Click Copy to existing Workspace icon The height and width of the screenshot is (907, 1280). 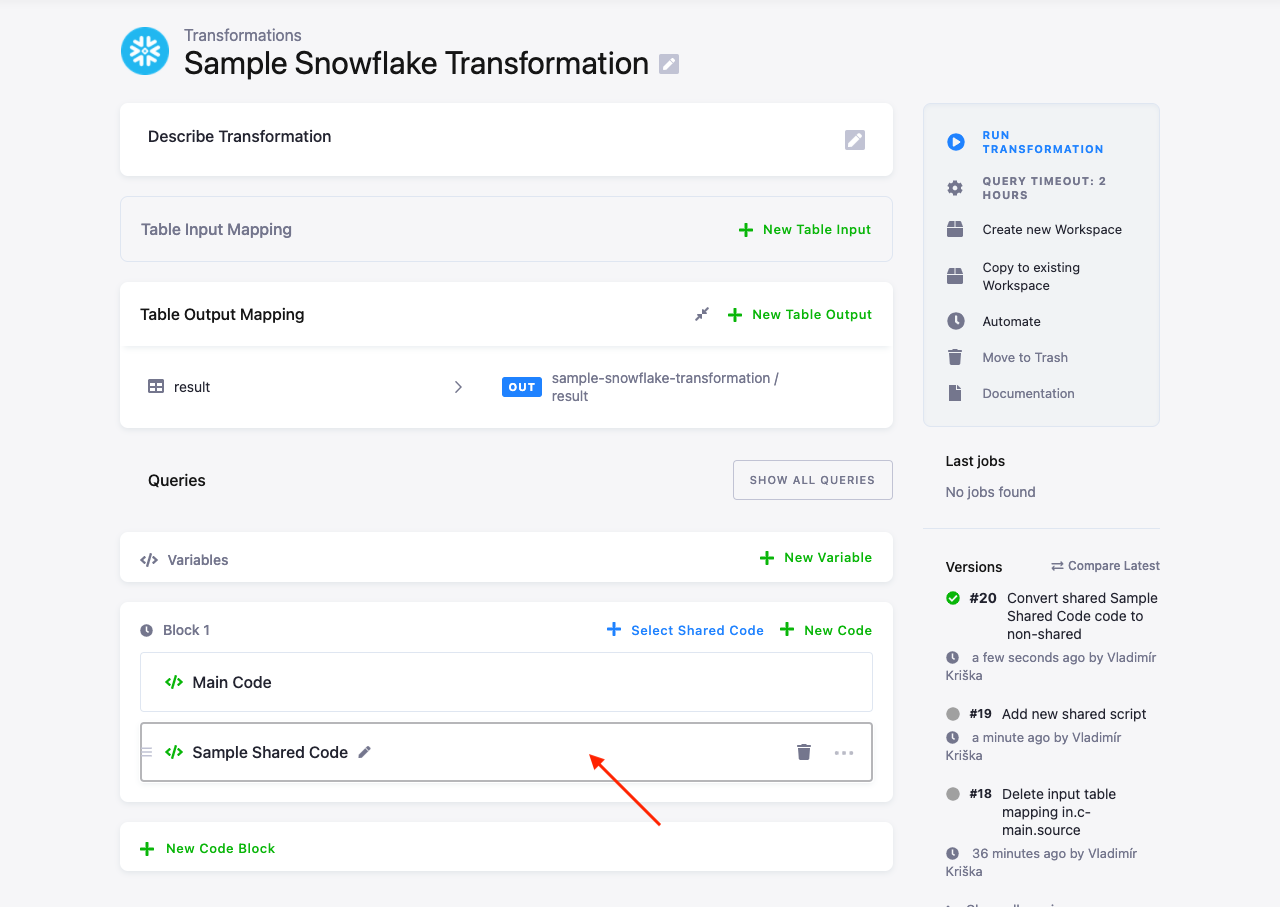(x=956, y=276)
